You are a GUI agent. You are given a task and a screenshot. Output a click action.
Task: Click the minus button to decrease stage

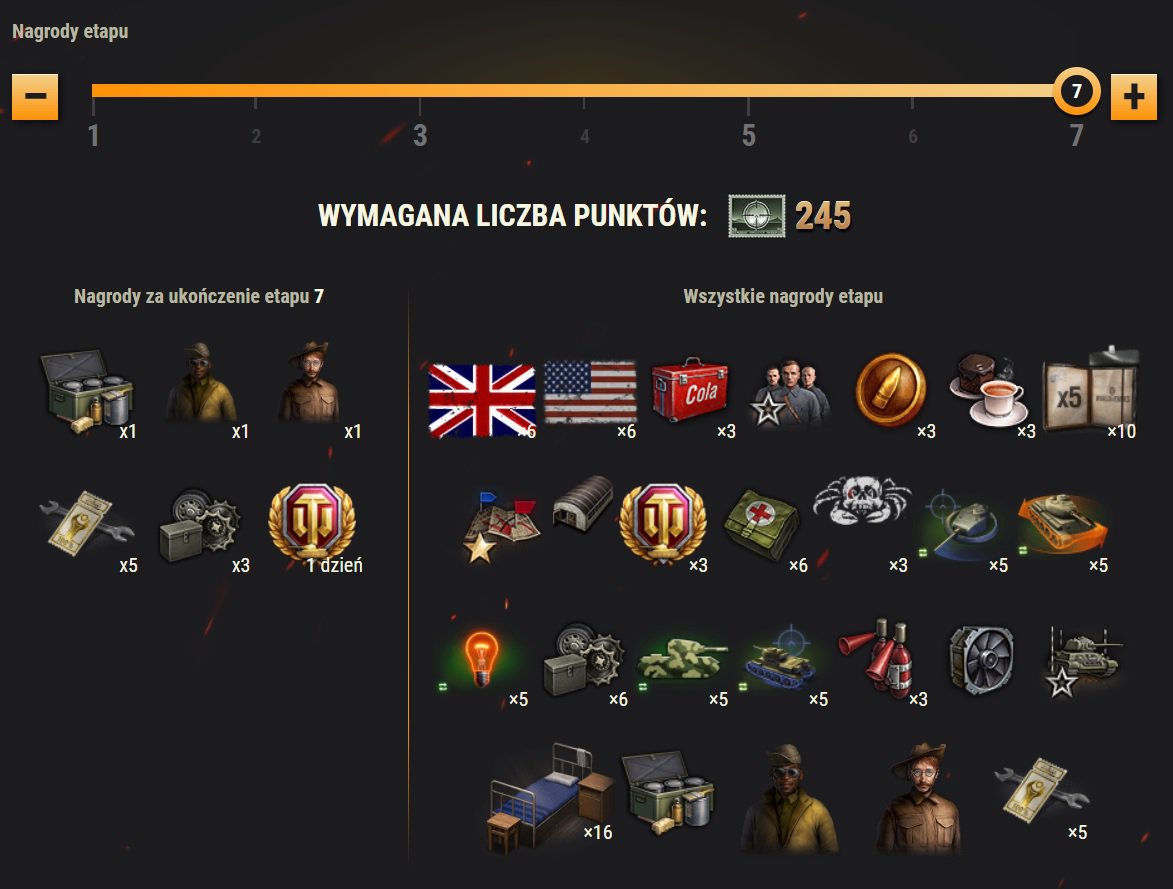35,97
